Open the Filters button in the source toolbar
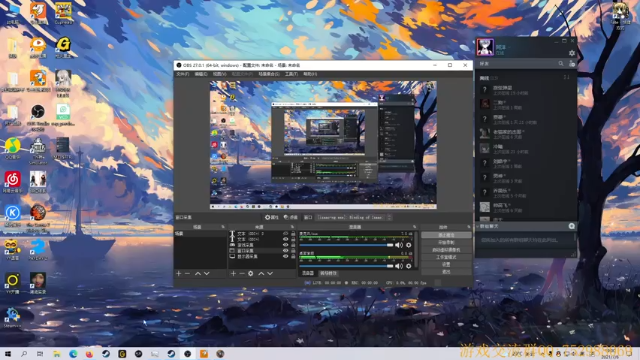The width and height of the screenshot is (640, 360). pyautogui.click(x=291, y=218)
